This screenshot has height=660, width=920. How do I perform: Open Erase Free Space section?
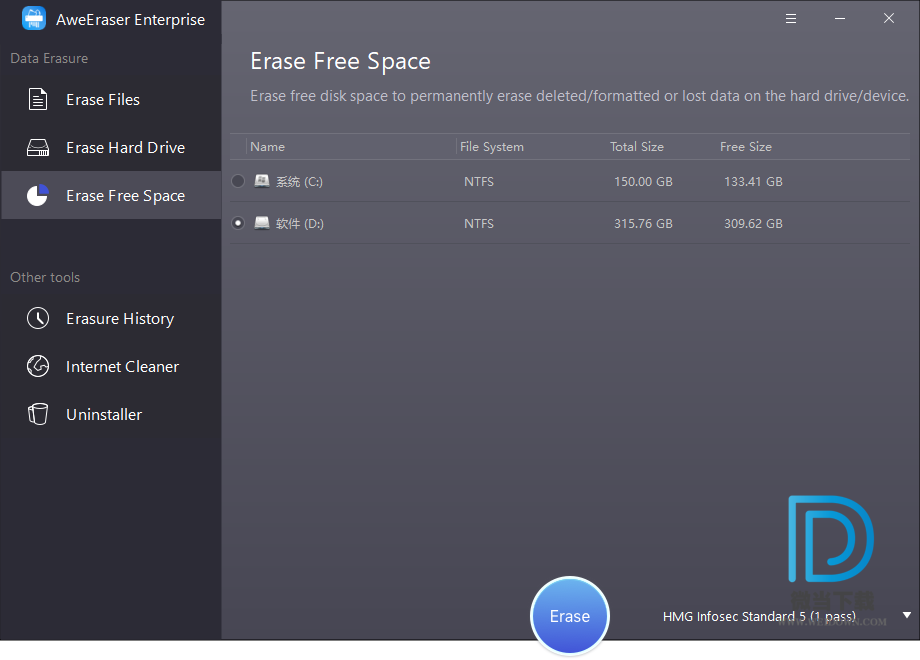tap(111, 195)
